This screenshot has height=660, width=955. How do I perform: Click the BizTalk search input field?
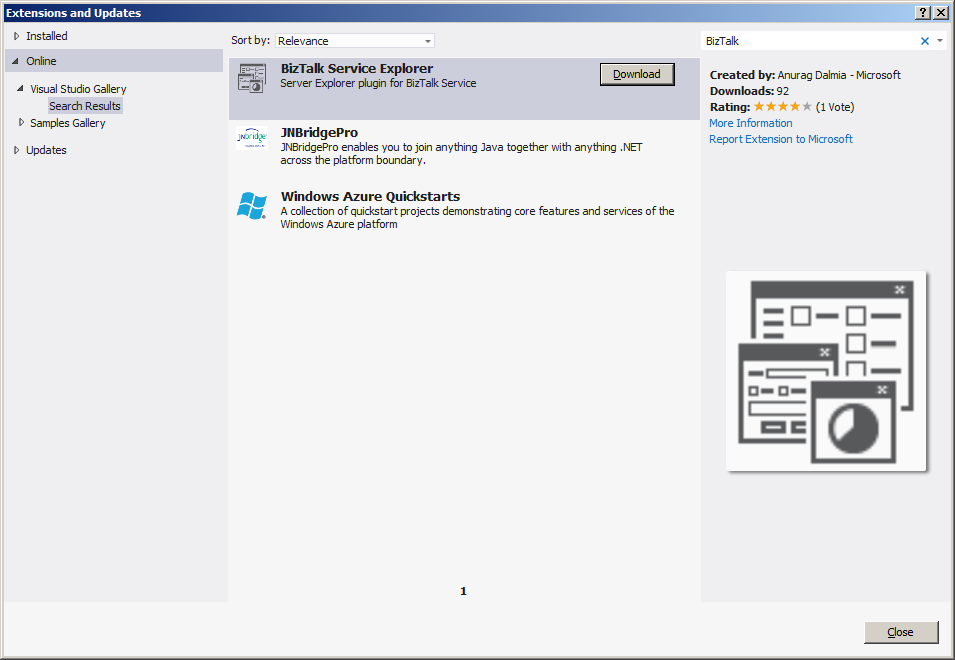[810, 41]
